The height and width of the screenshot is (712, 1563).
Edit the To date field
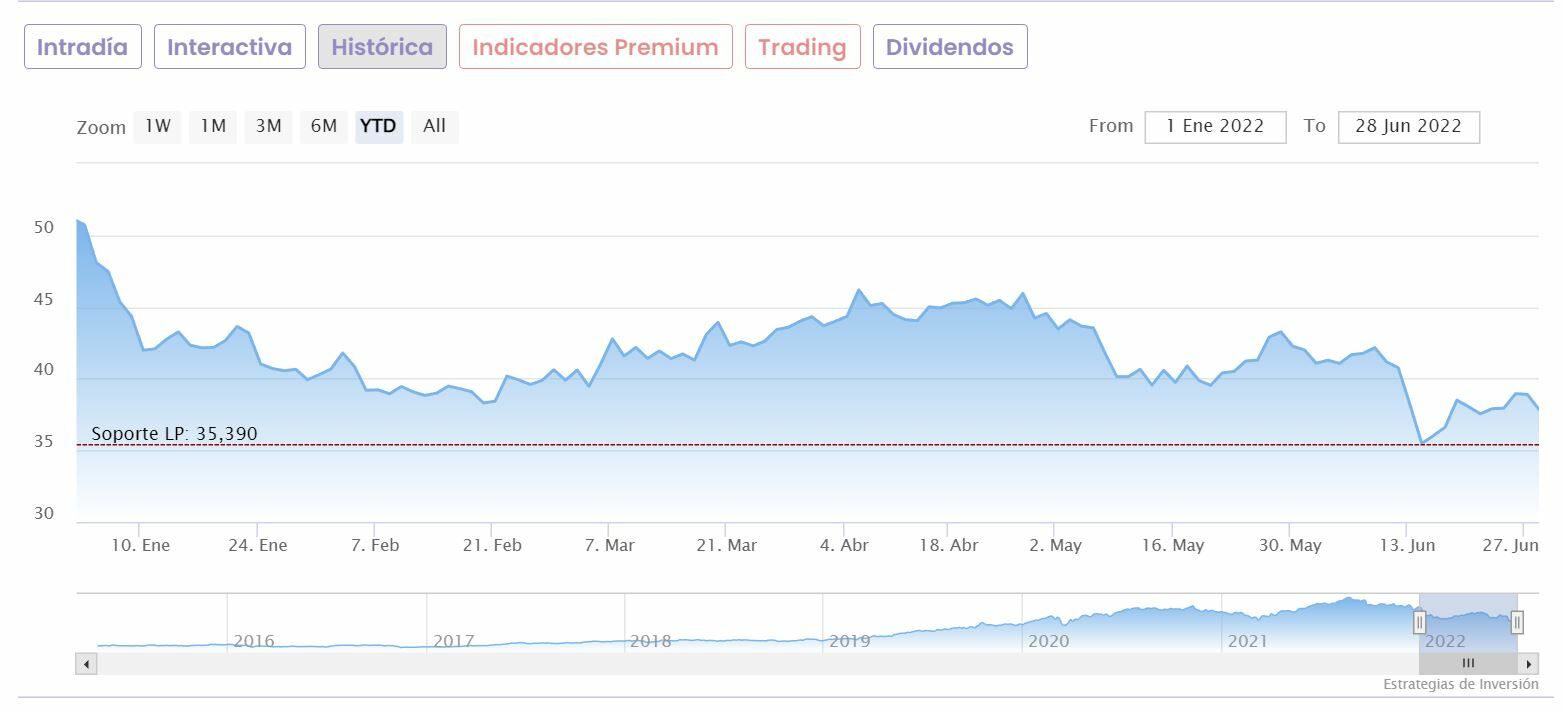coord(1408,126)
